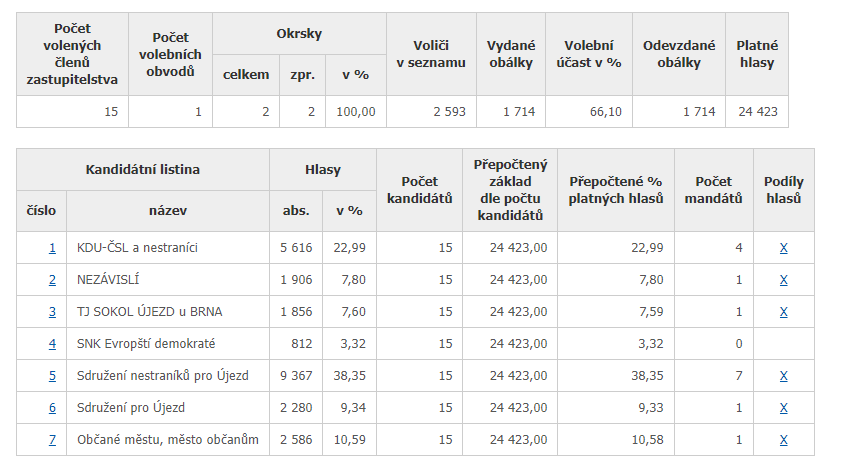This screenshot has width=845, height=467.
Task: Click the SNK Evropští demokraté name cell
Action: 168,344
